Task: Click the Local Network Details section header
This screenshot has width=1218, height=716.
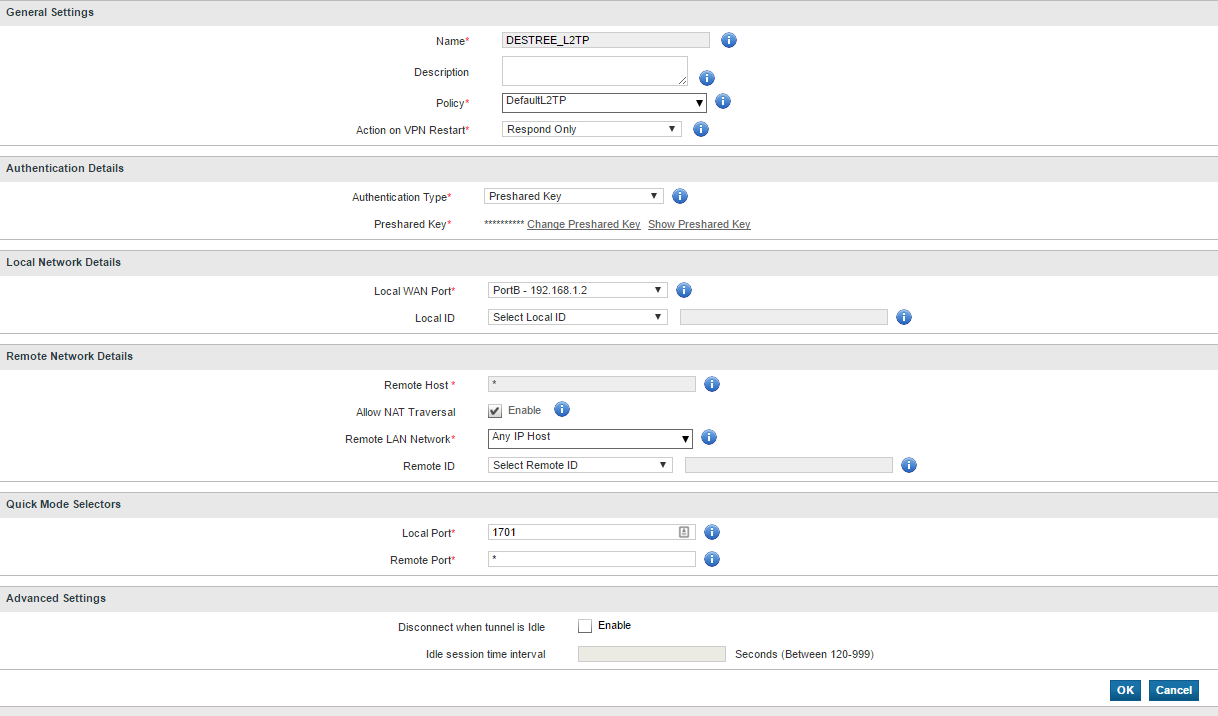Action: pyautogui.click(x=609, y=262)
